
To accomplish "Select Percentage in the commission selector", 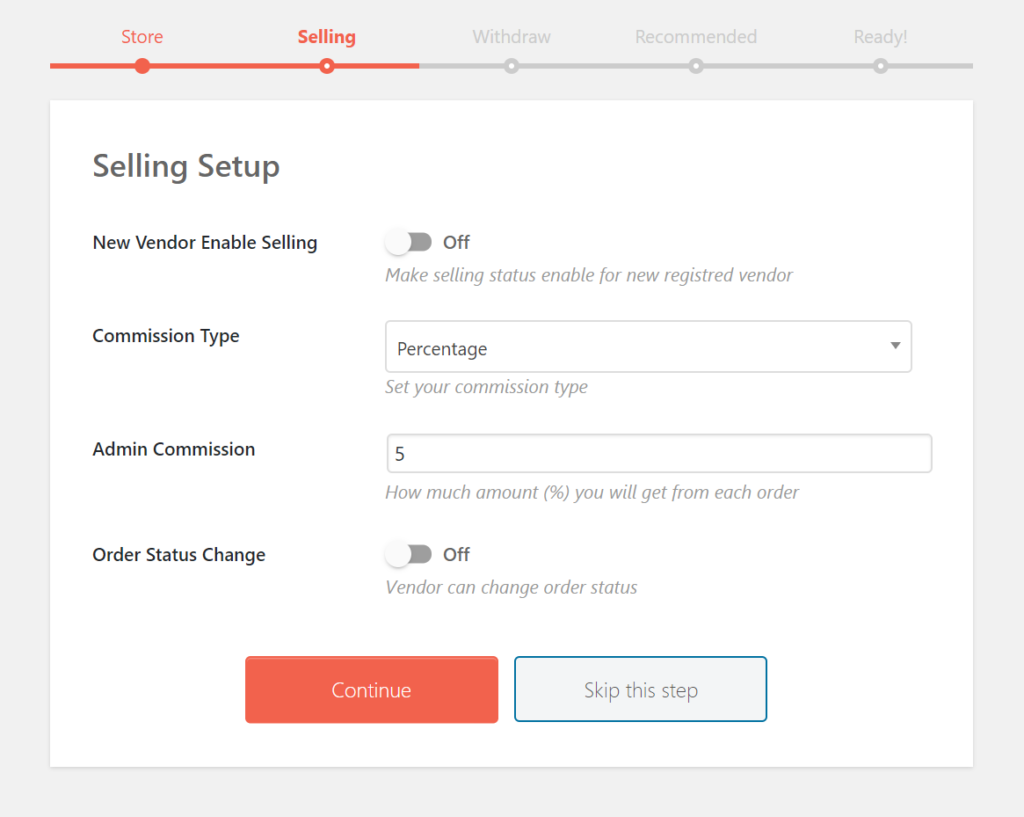I will [649, 346].
